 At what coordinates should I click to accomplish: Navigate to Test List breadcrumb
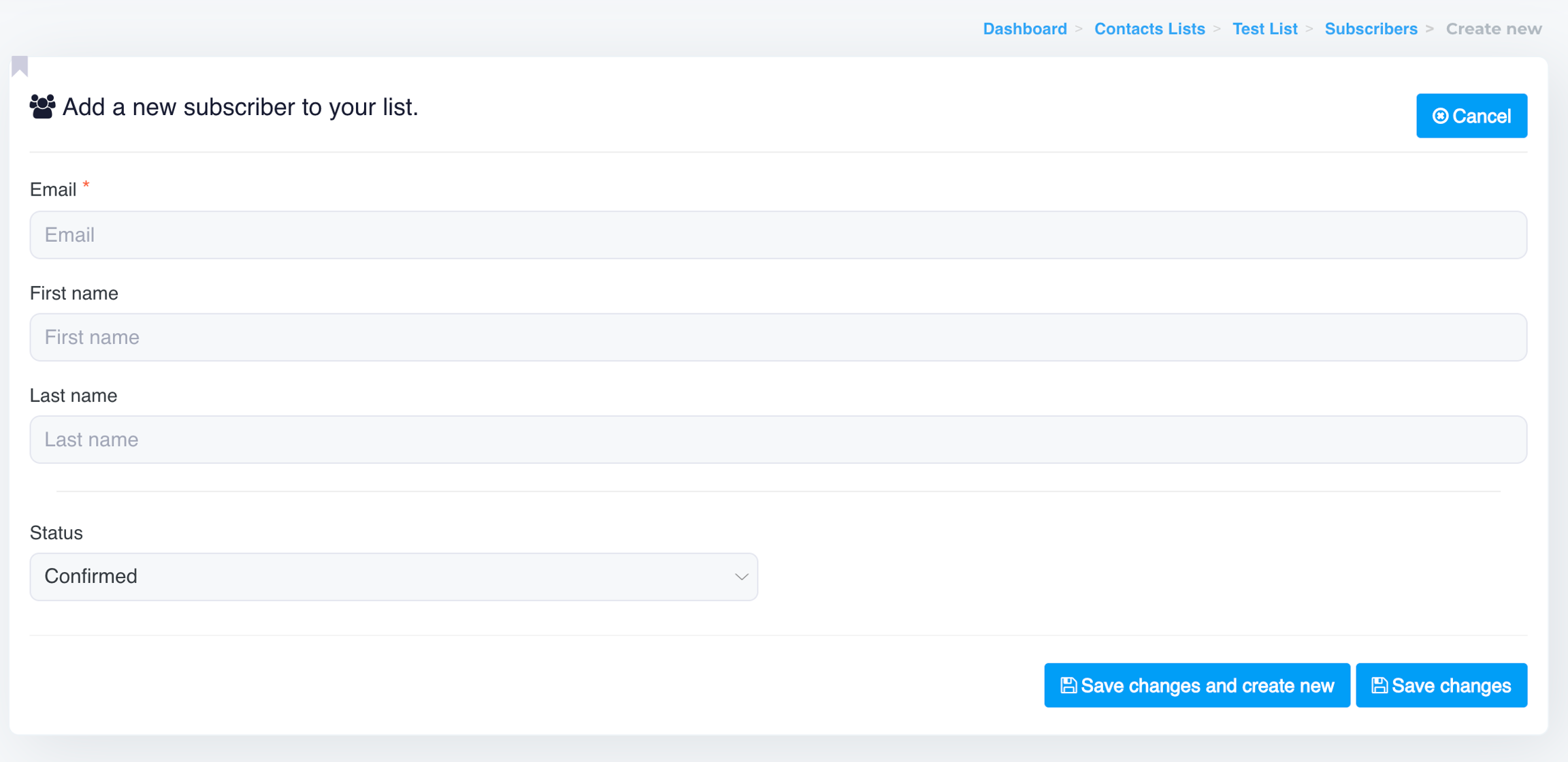[1264, 29]
